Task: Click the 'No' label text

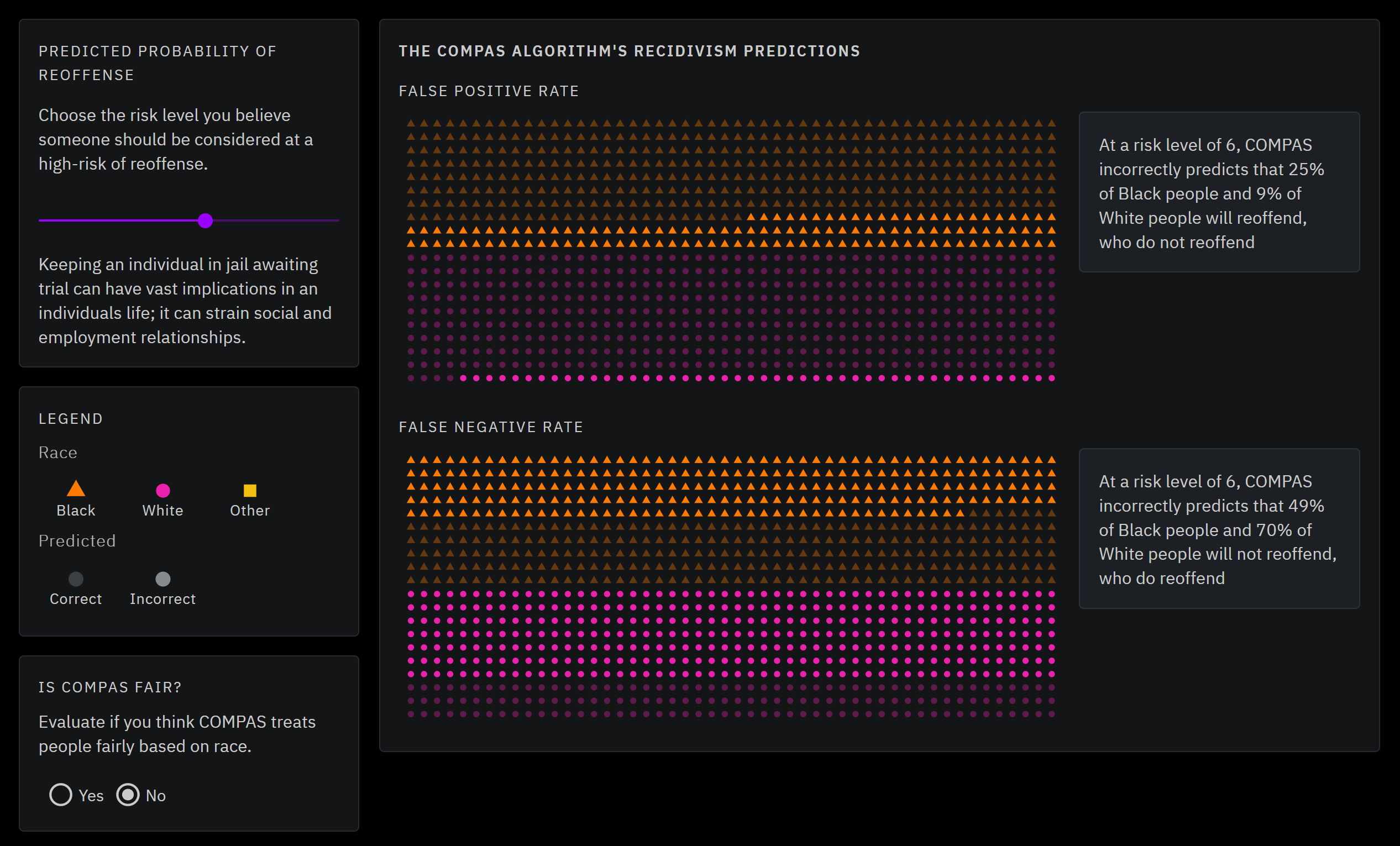Action: [x=155, y=795]
